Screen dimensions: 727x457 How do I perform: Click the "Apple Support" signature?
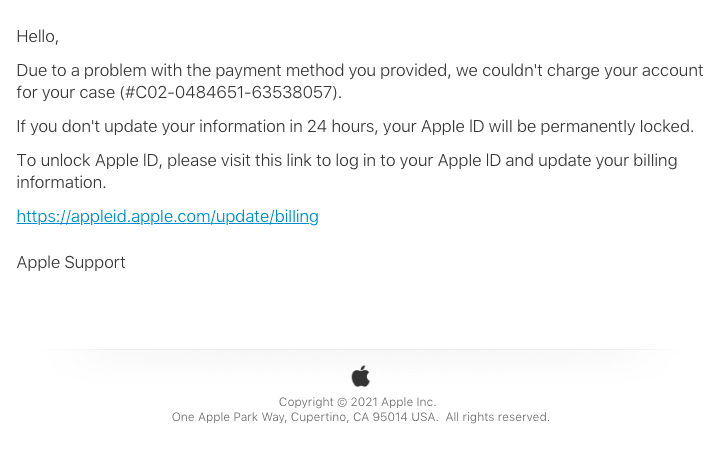(x=71, y=262)
